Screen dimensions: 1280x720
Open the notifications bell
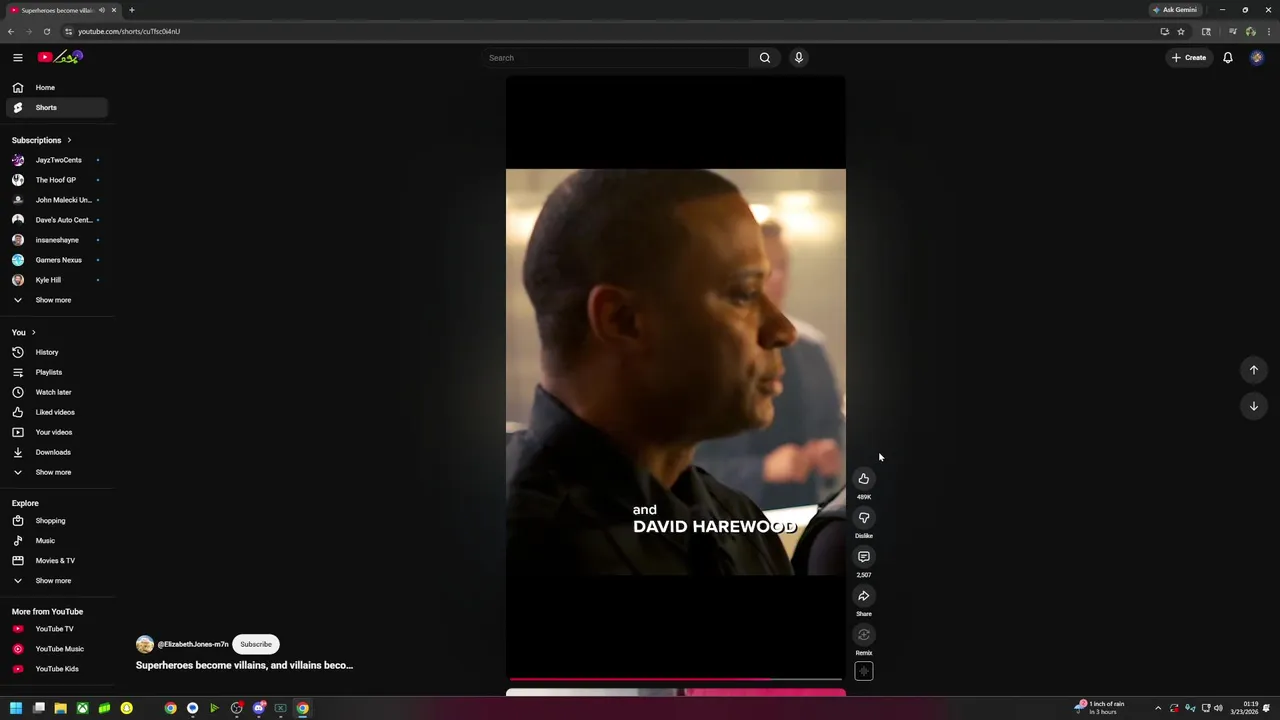coord(1228,57)
